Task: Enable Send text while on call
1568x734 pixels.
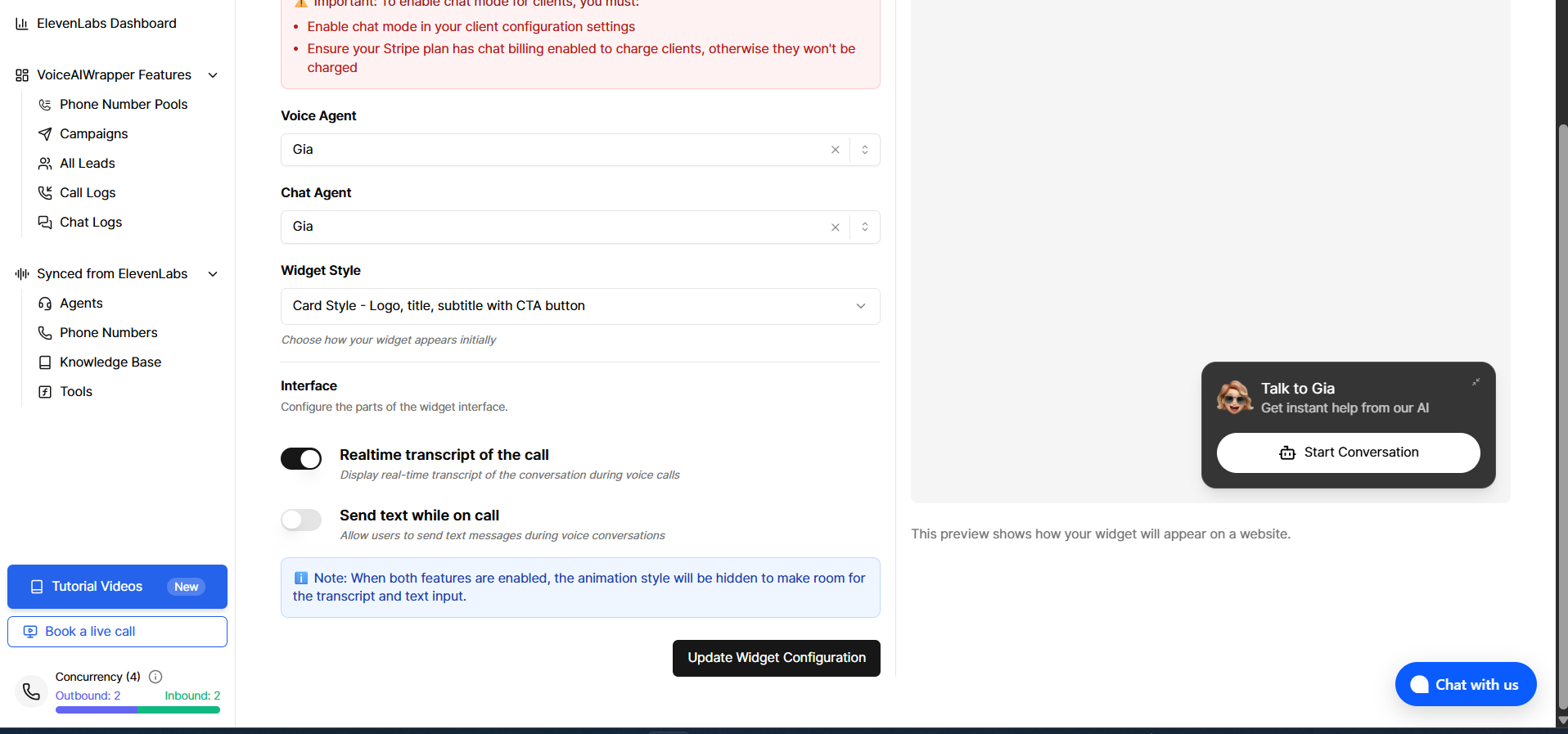Action: pos(301,520)
